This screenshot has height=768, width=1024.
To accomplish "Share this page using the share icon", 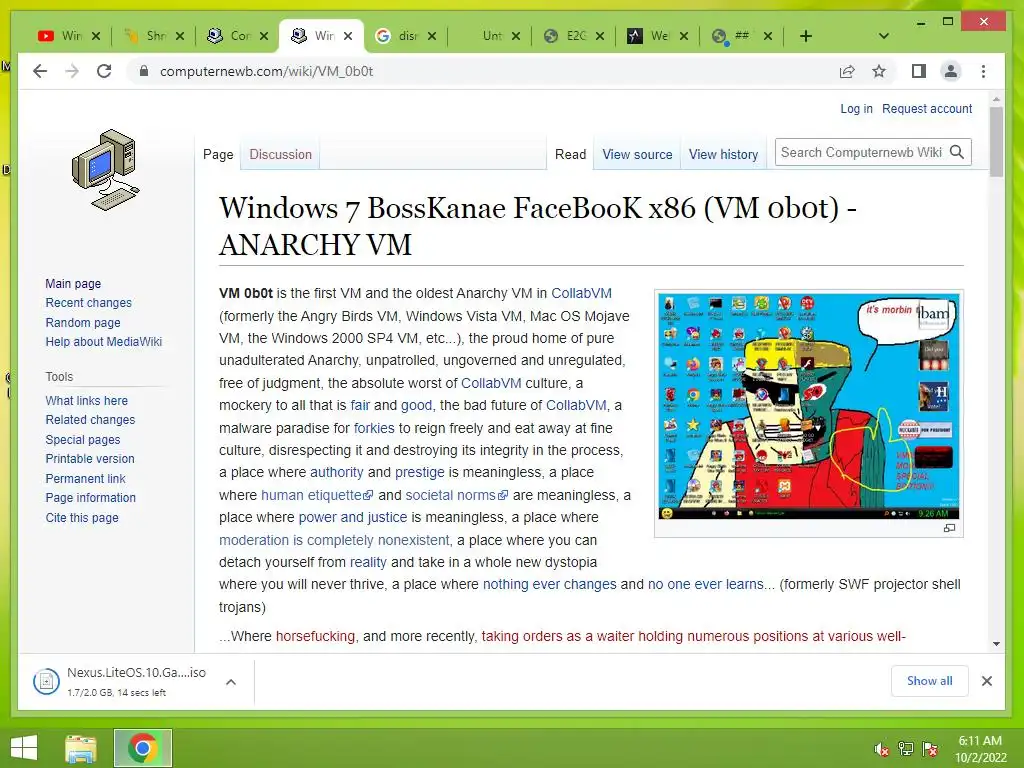I will tap(847, 71).
